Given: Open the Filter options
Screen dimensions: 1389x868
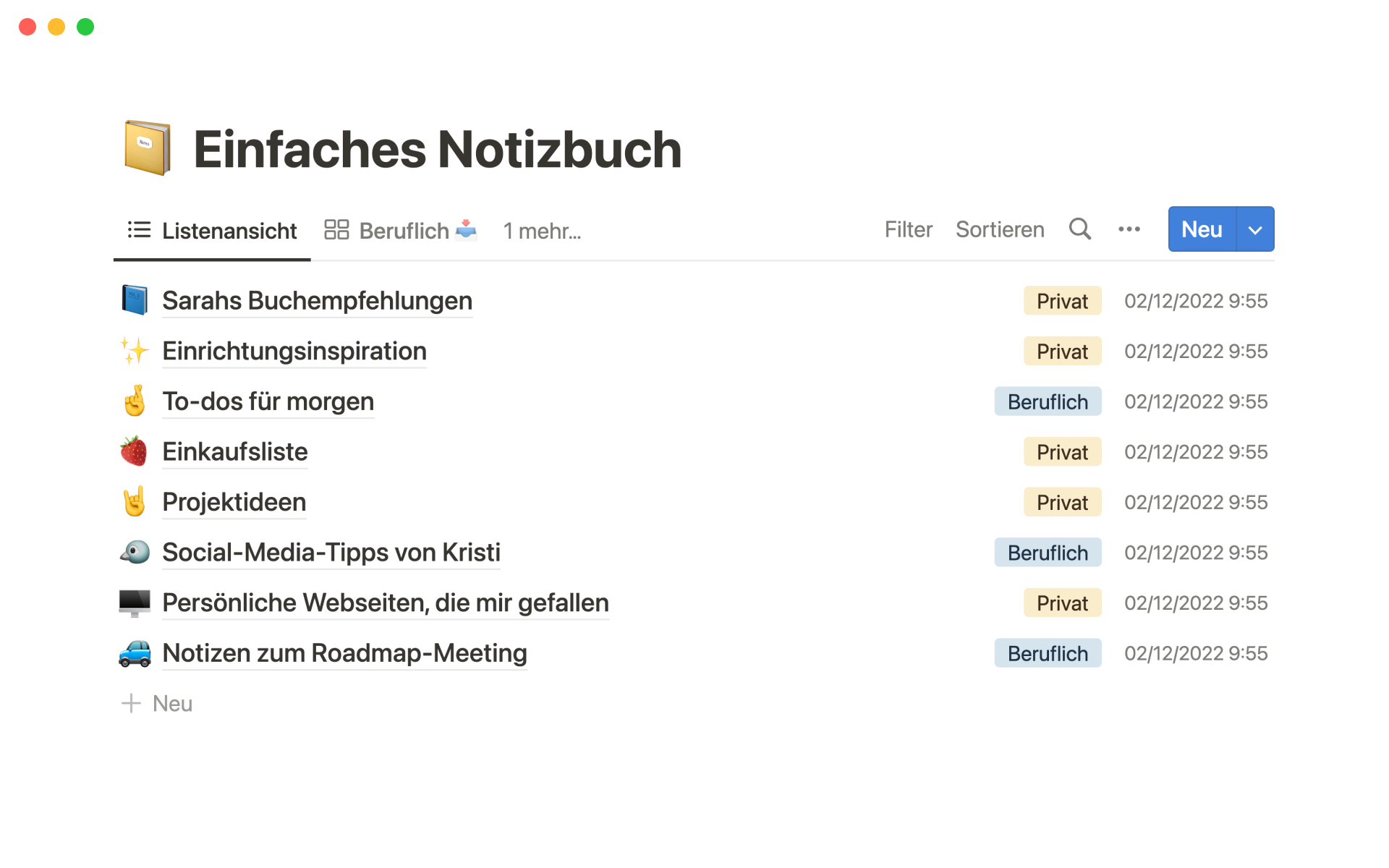Looking at the screenshot, I should (x=908, y=229).
